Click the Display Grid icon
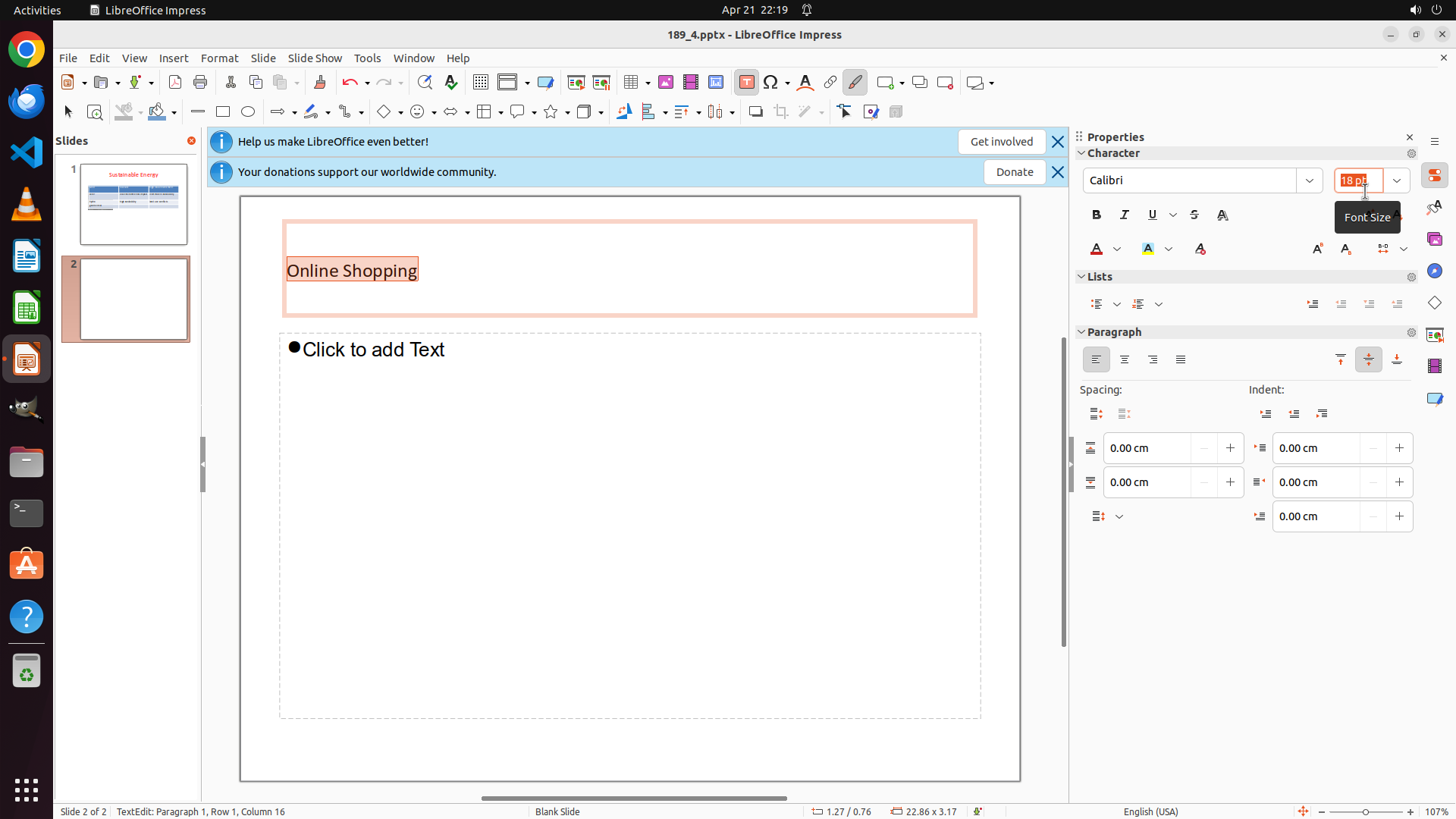The height and width of the screenshot is (819, 1456). coord(481,83)
